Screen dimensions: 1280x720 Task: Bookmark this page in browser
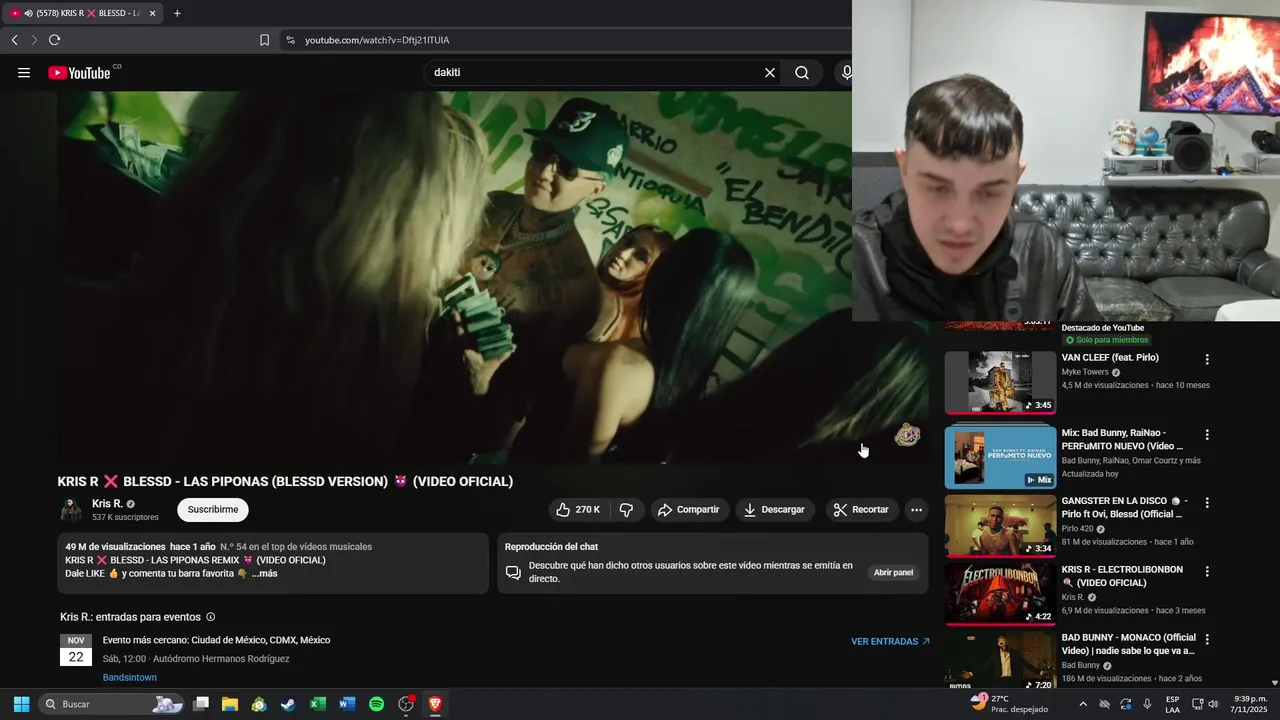point(264,40)
